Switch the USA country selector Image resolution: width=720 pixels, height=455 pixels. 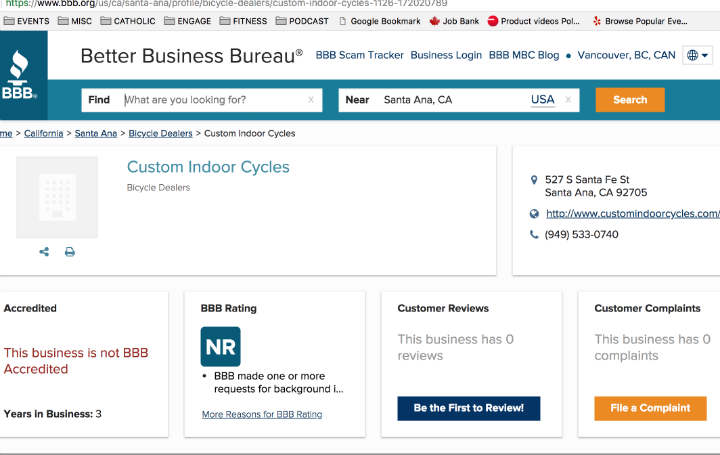[x=542, y=100]
